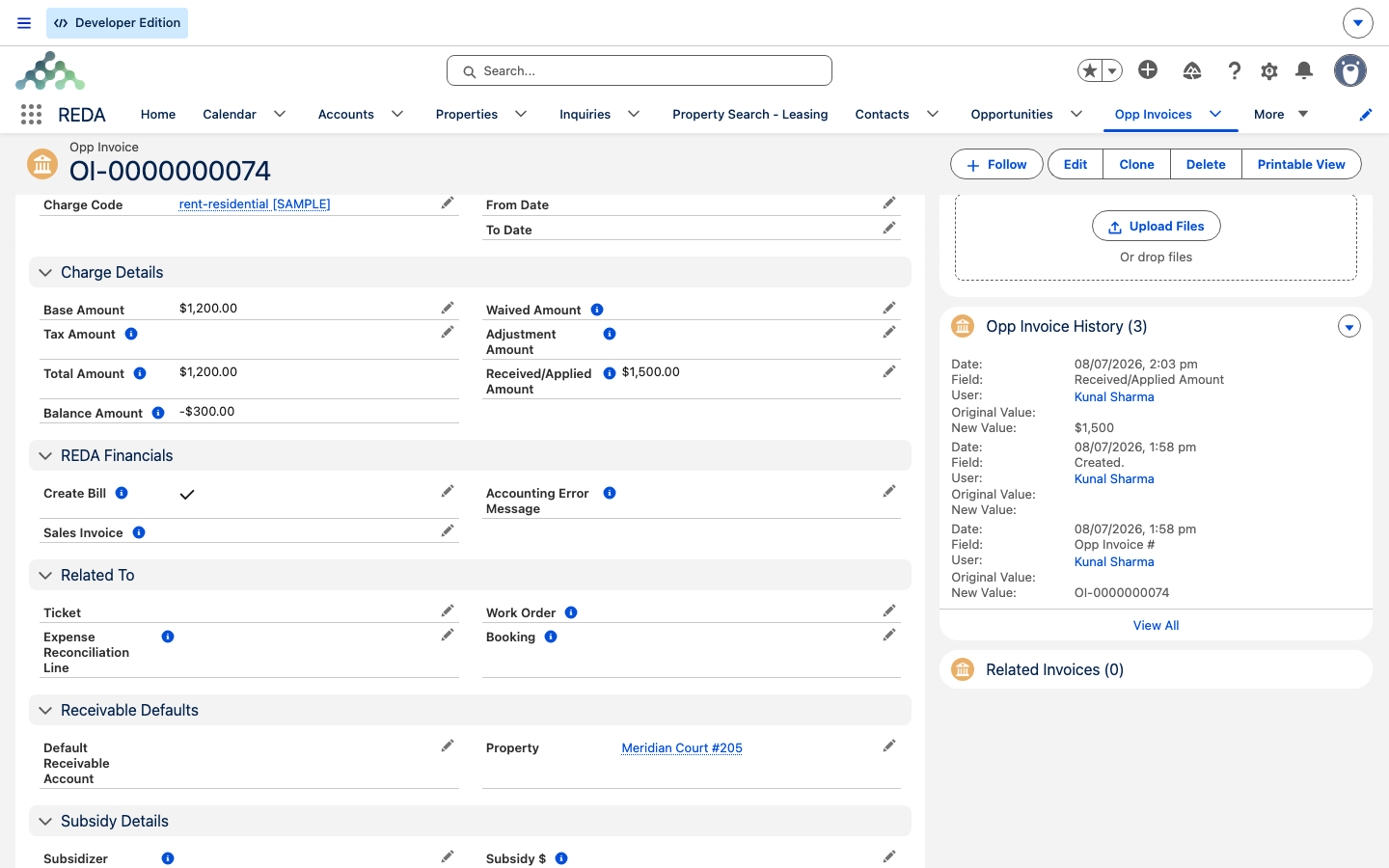Collapse the Subsidy Details section

[45, 822]
